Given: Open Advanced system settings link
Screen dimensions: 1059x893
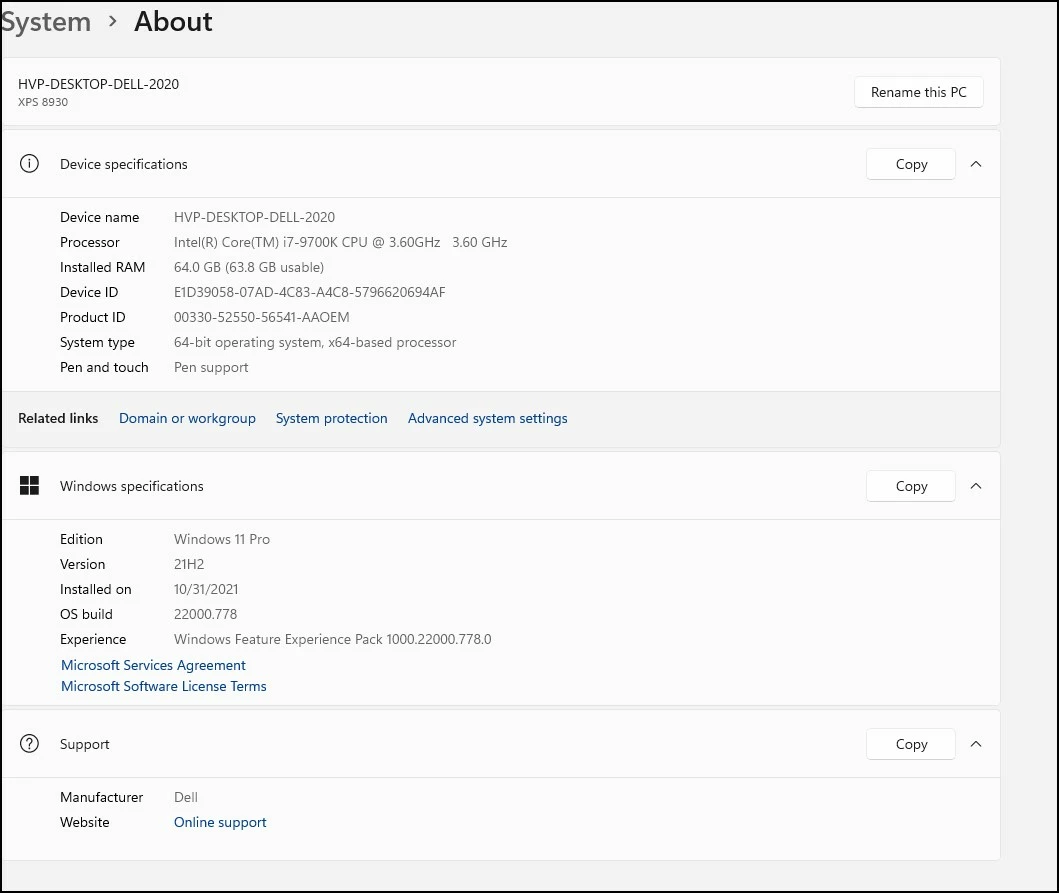Looking at the screenshot, I should click(488, 418).
